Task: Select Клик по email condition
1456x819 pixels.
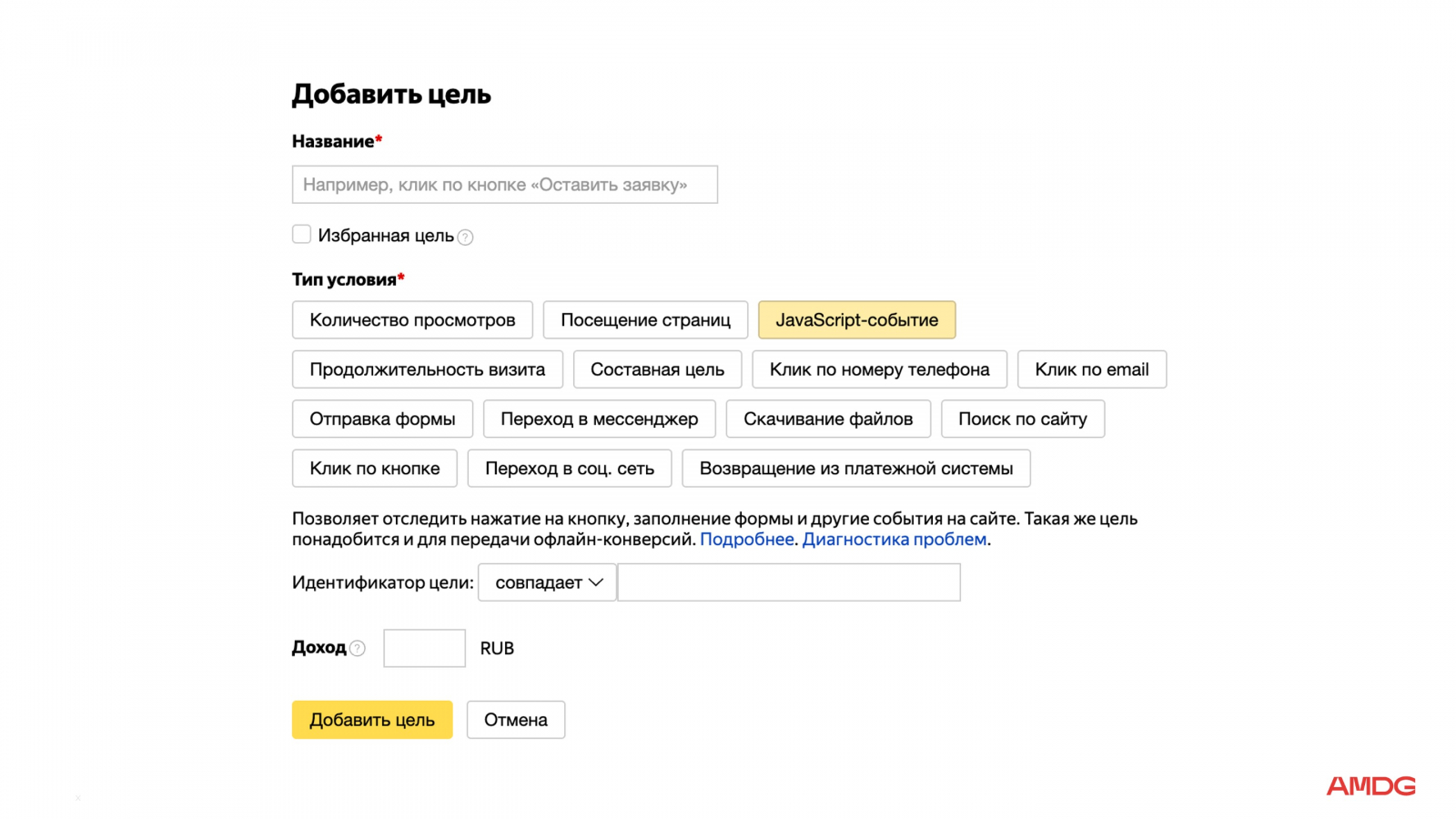Action: [x=1091, y=369]
